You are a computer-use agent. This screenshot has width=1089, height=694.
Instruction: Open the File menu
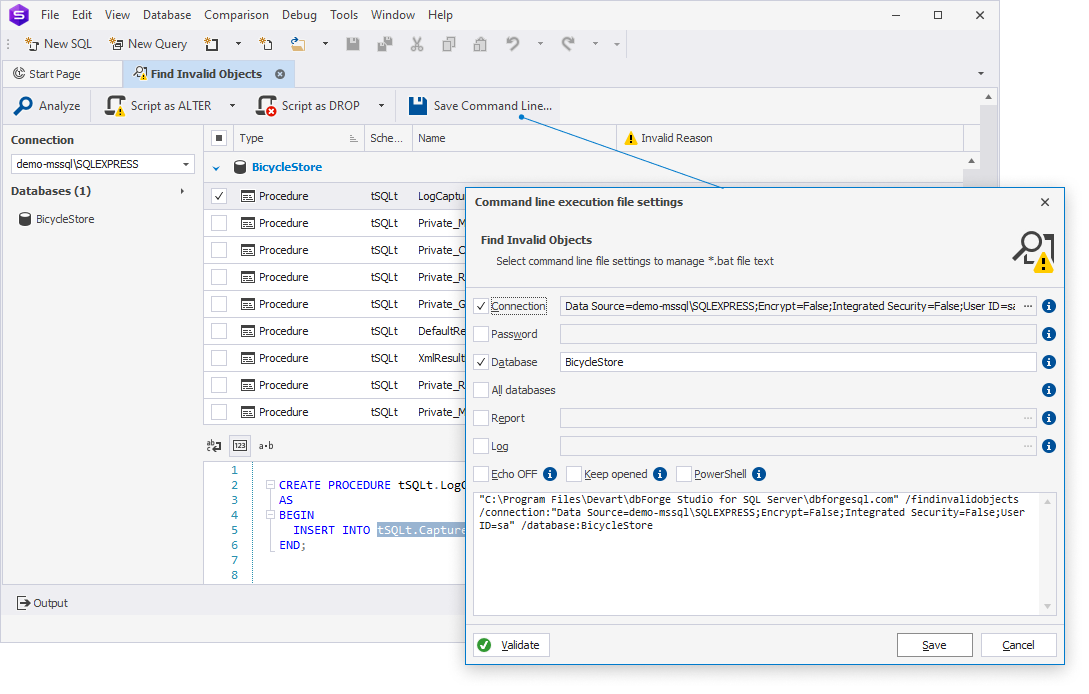50,15
